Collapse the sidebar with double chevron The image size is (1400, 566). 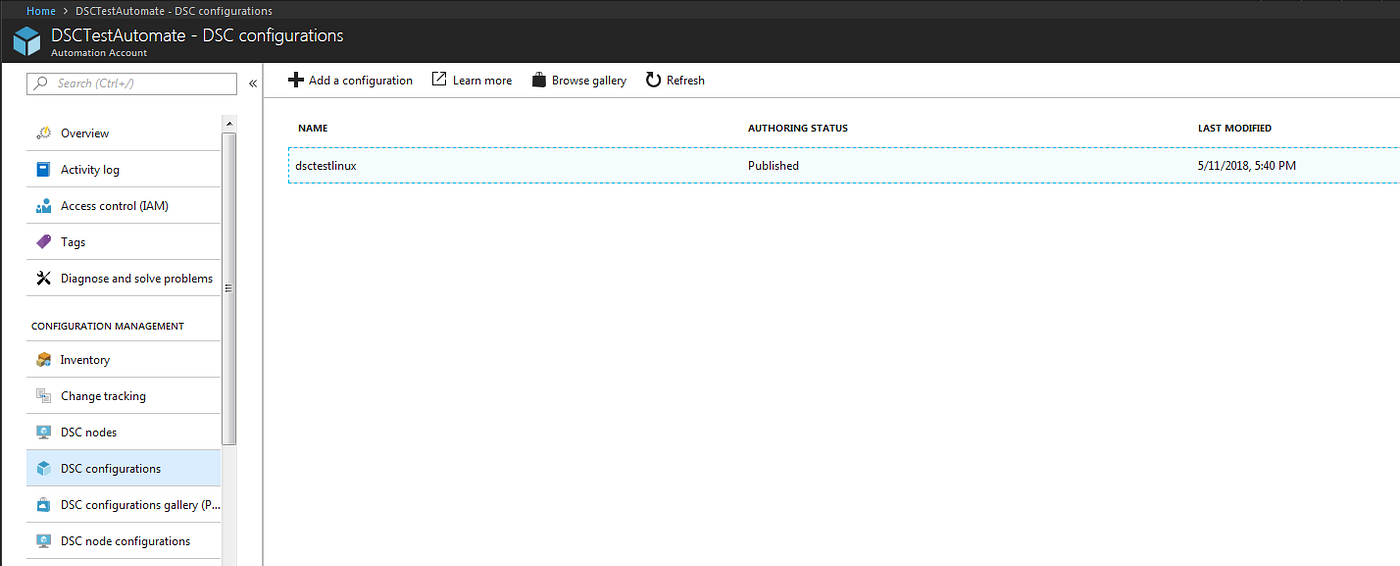point(253,83)
